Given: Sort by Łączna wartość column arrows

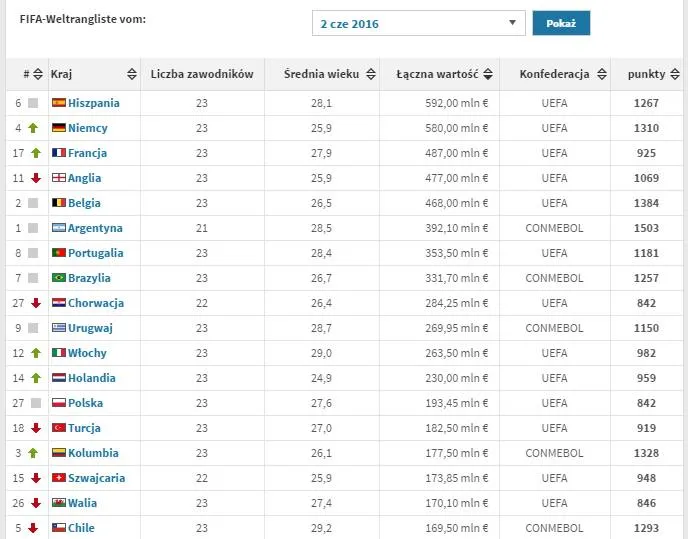Looking at the screenshot, I should pyautogui.click(x=488, y=74).
